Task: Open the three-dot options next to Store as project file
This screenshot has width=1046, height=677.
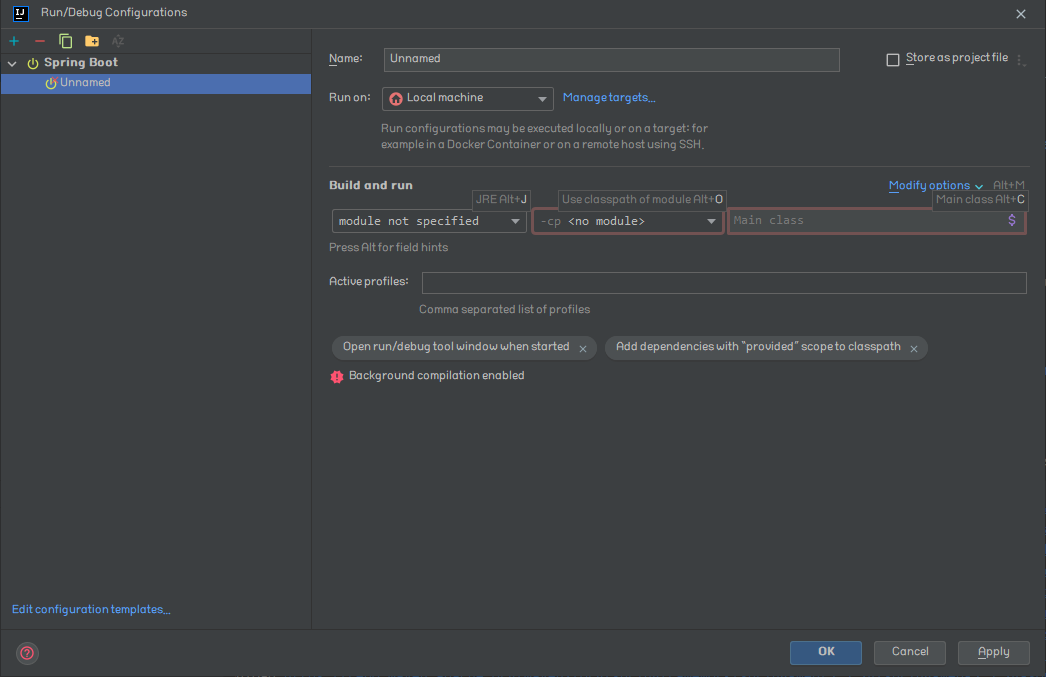Action: point(1020,60)
